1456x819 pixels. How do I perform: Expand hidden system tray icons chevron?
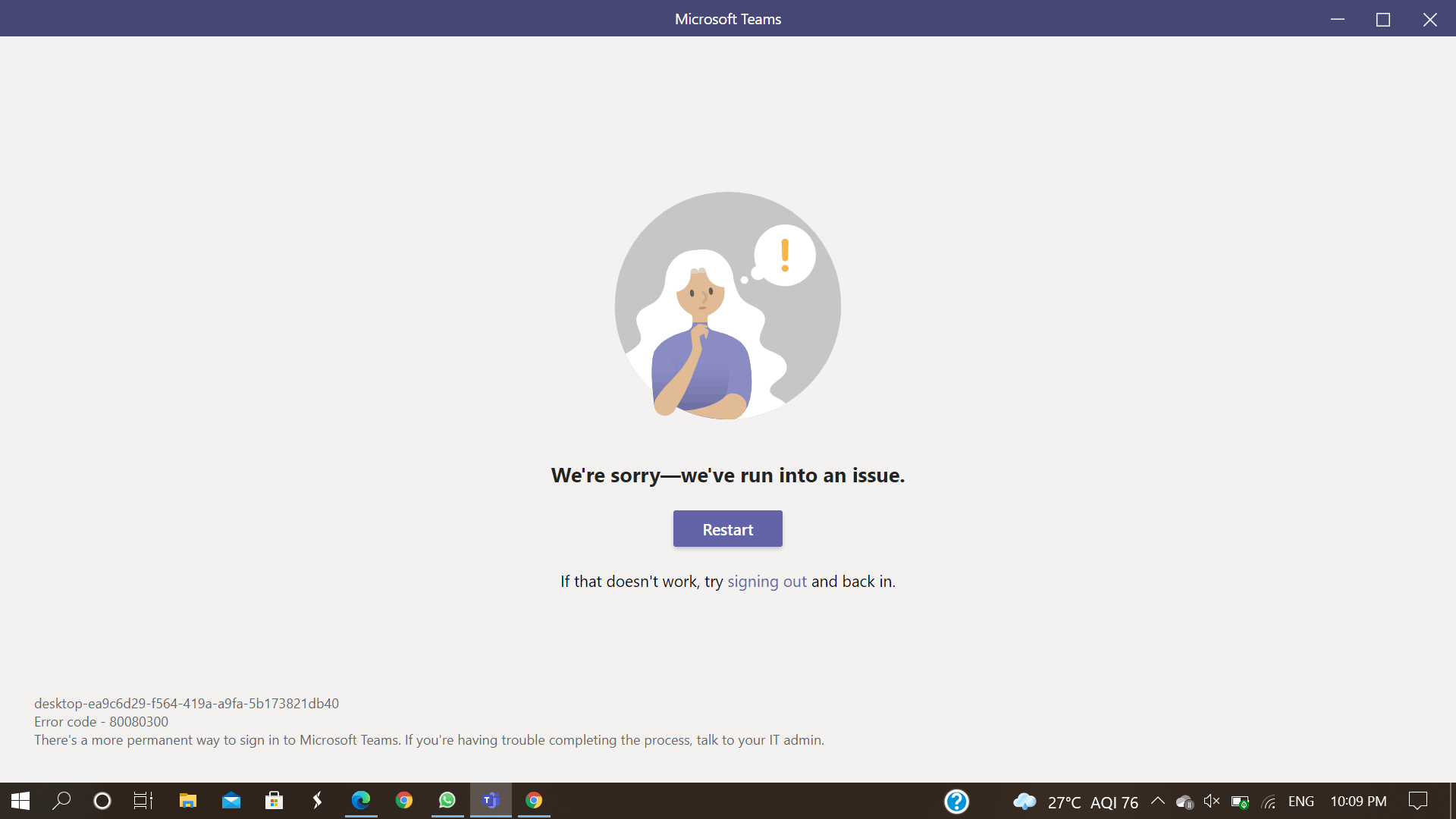point(1158,801)
